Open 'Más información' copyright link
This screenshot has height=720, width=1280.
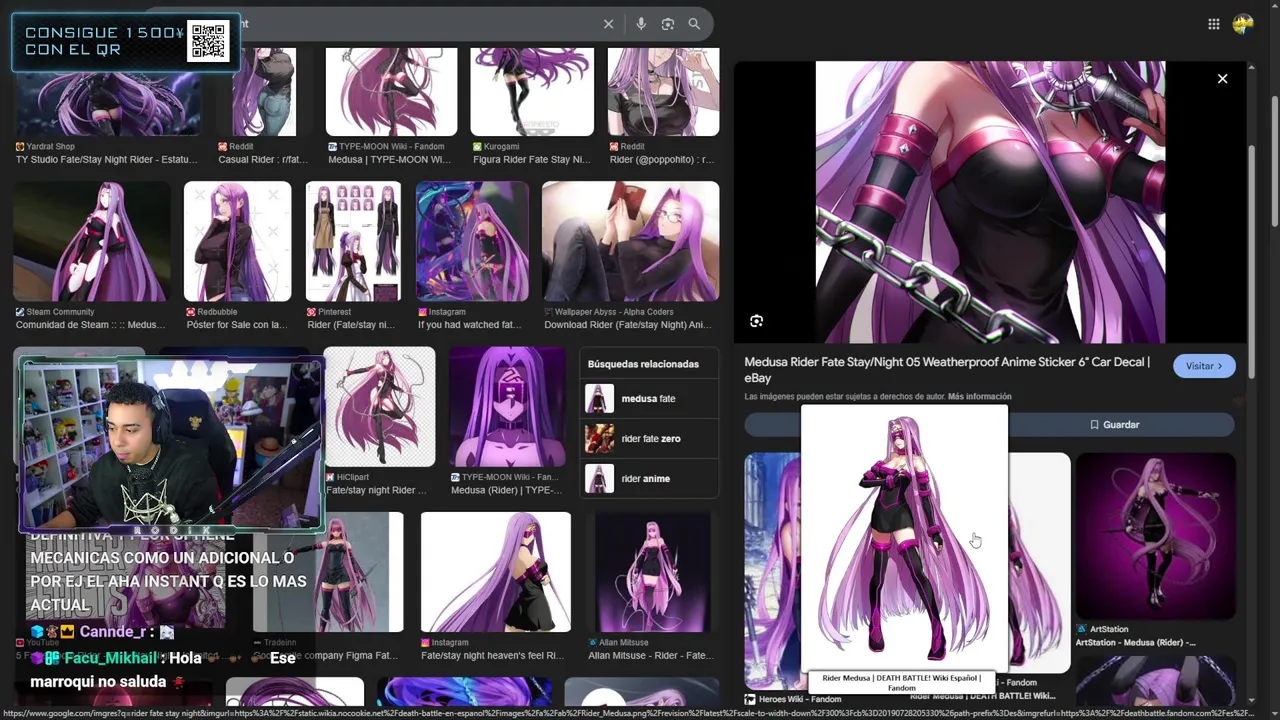[979, 397]
